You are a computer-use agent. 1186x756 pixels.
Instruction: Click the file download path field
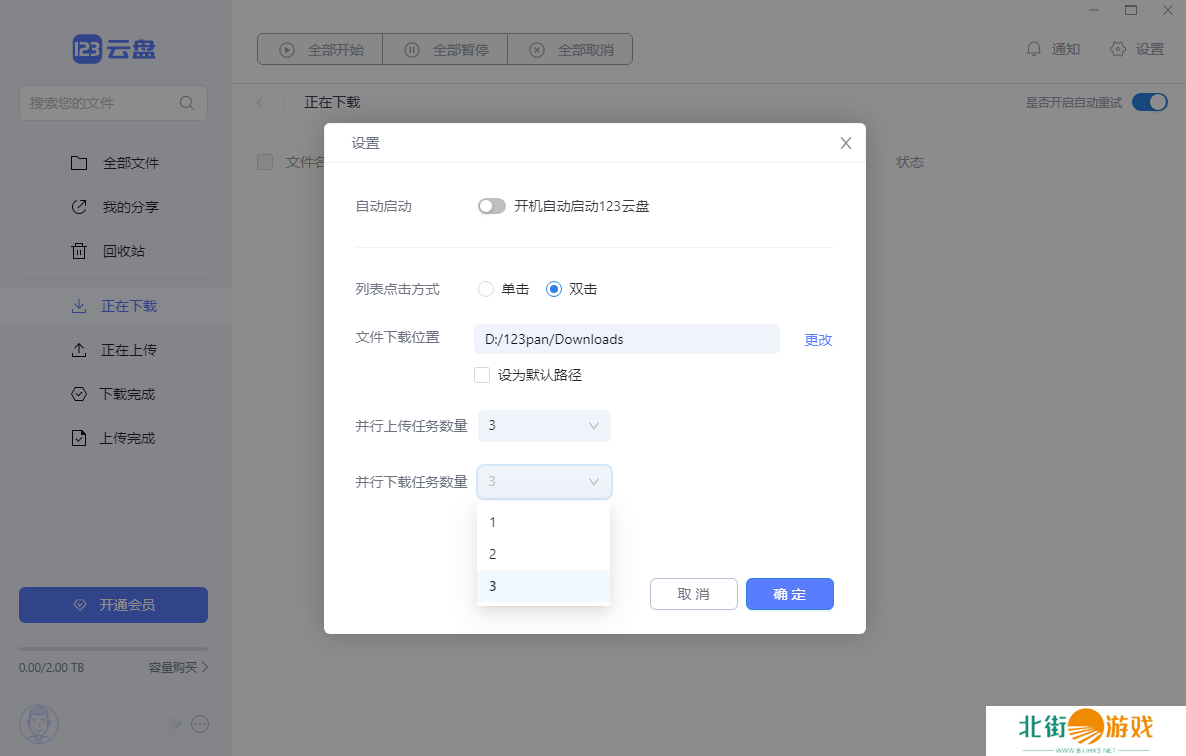coord(626,339)
